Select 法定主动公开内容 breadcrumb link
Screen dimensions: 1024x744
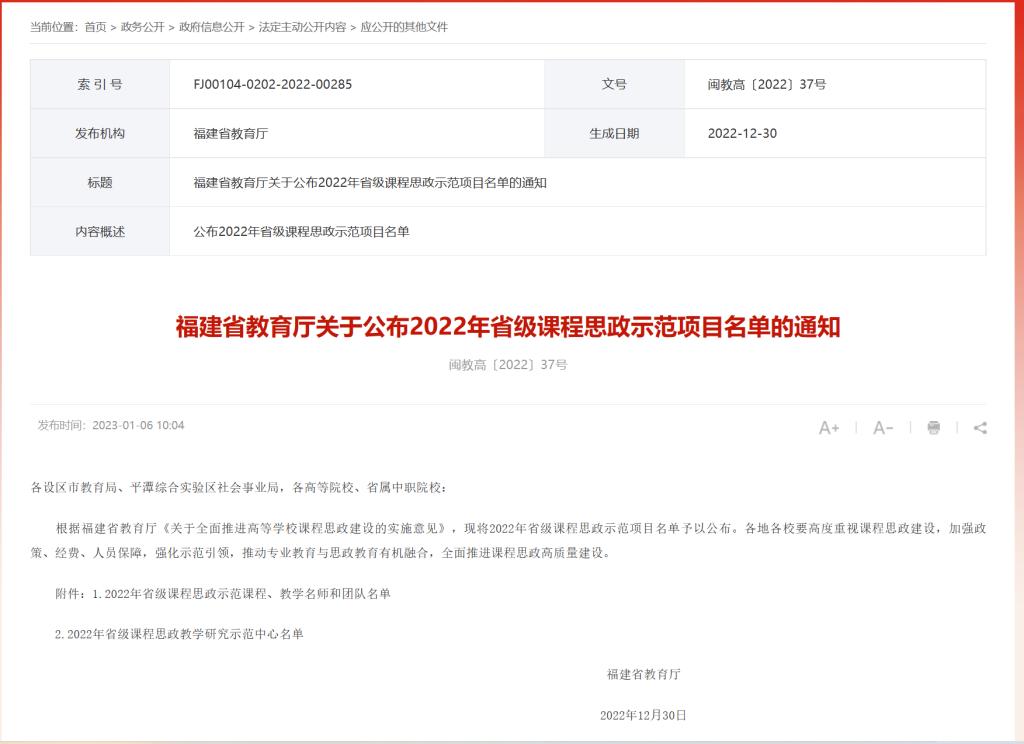coord(303,27)
